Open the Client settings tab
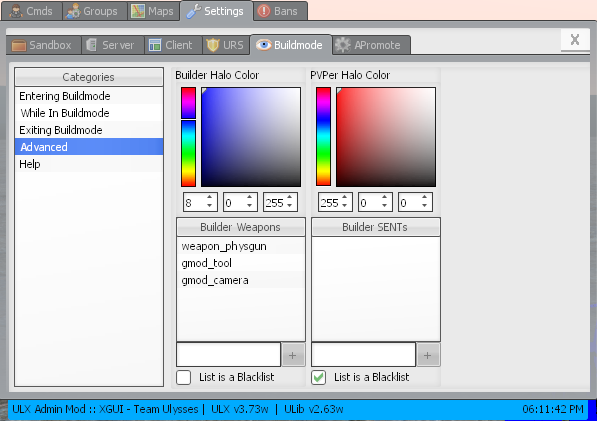597x421 pixels. (x=173, y=45)
